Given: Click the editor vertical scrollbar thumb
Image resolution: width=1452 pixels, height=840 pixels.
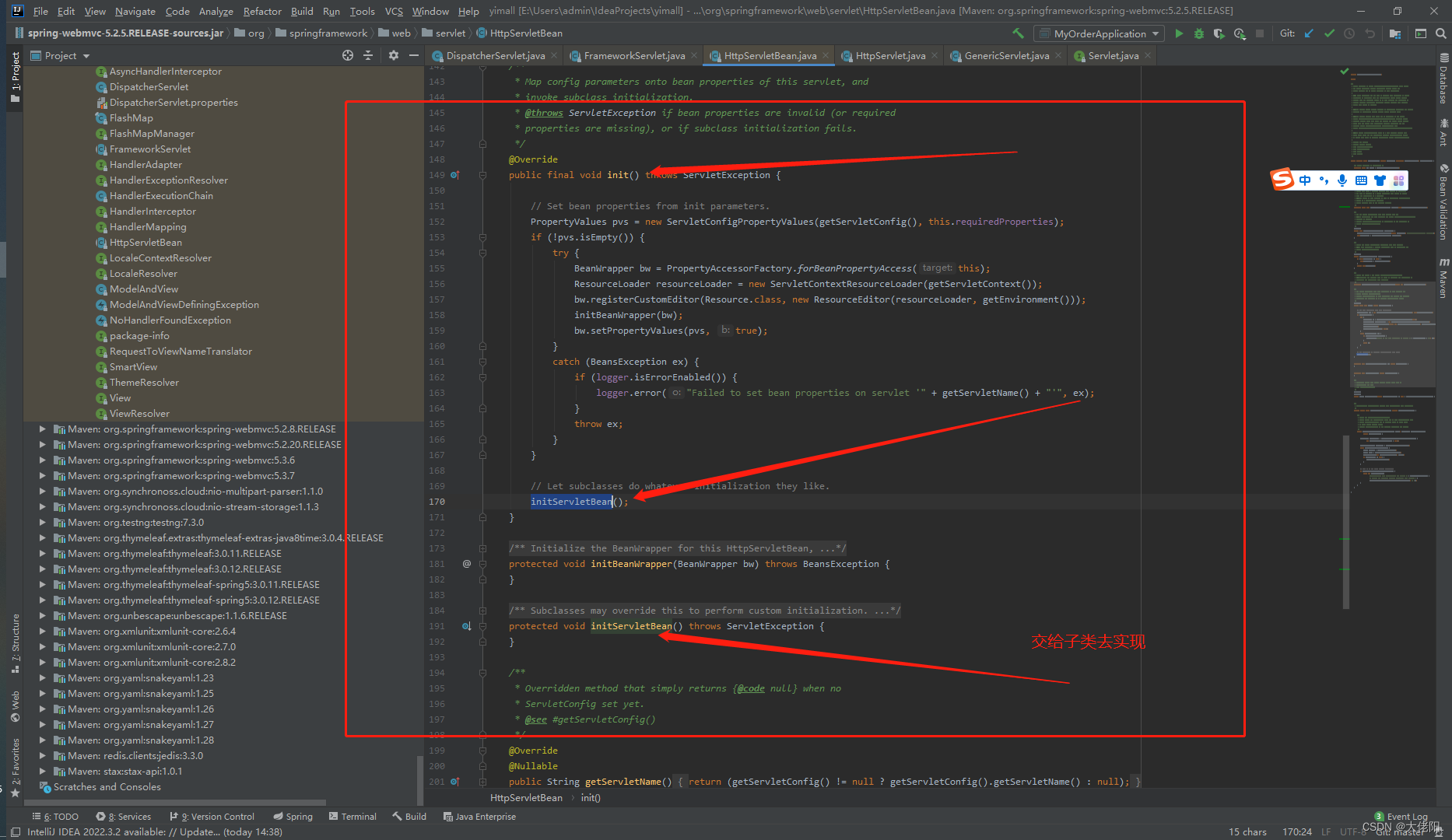Looking at the screenshot, I should 1346,521.
